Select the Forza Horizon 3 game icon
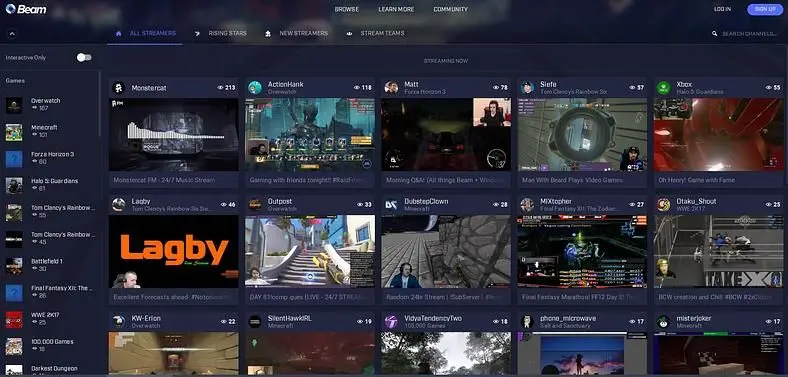 point(14,159)
